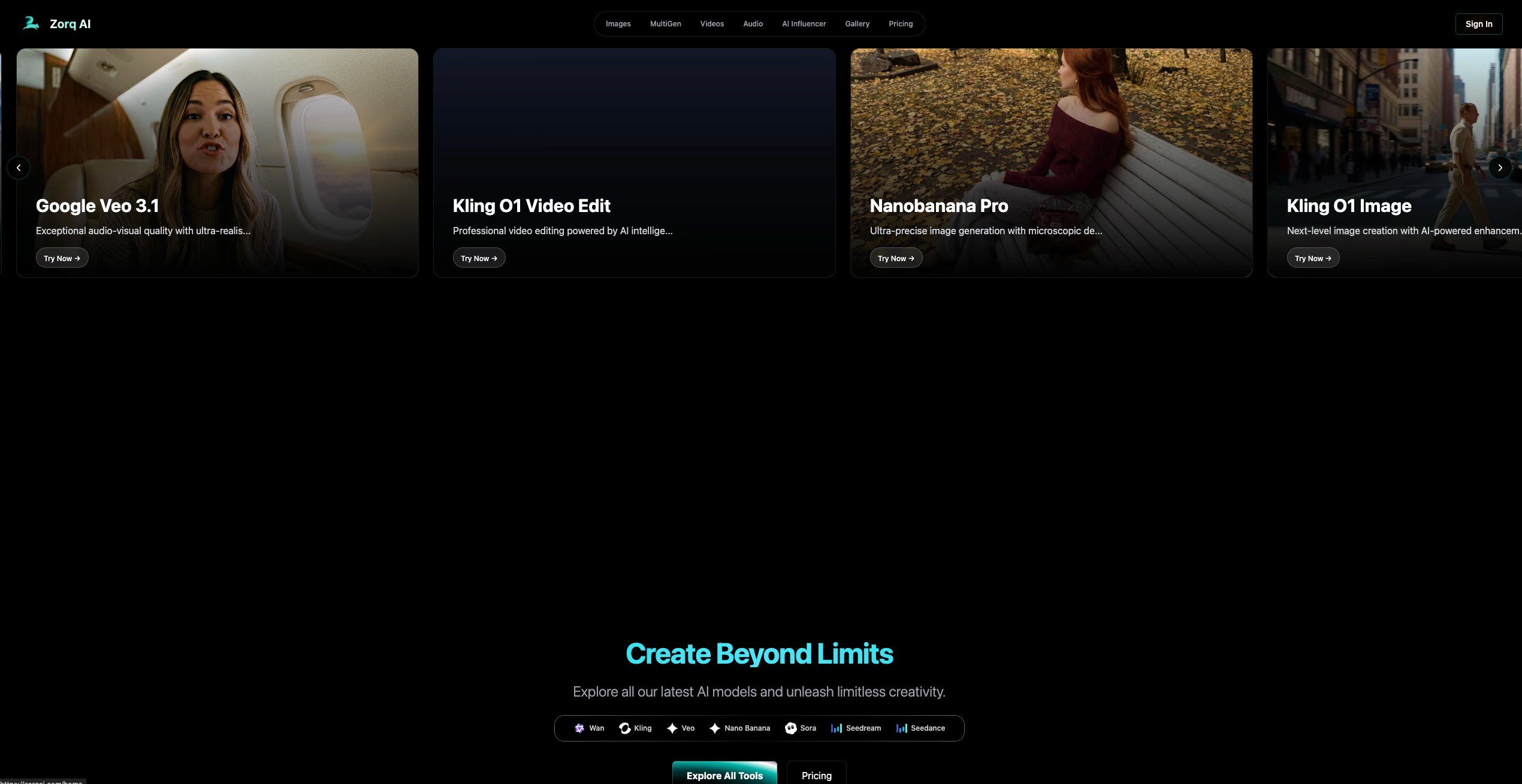The image size is (1522, 784).
Task: Try Now on Nanobanana Pro card
Action: point(896,258)
